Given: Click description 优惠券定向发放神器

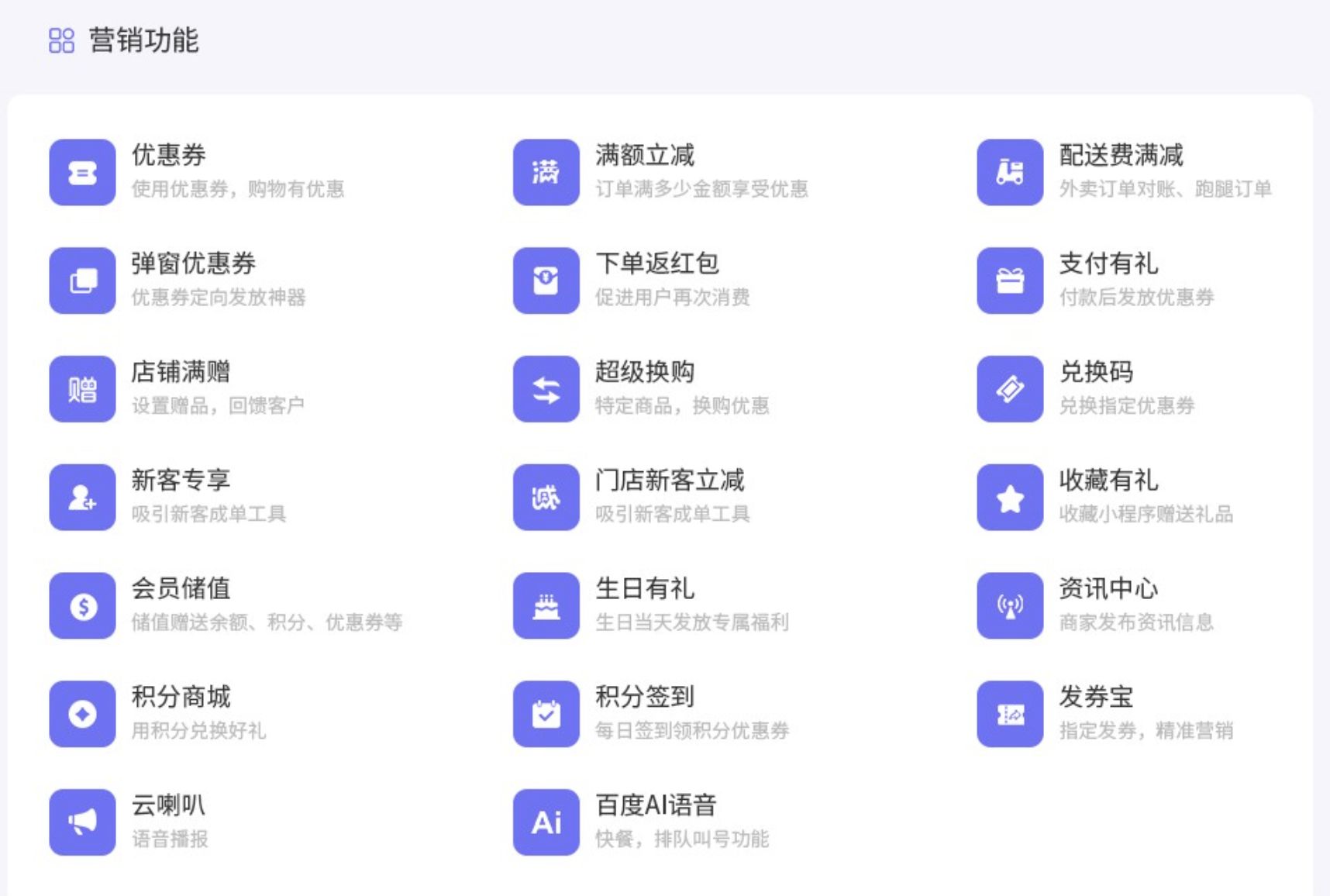Looking at the screenshot, I should click(x=219, y=298).
